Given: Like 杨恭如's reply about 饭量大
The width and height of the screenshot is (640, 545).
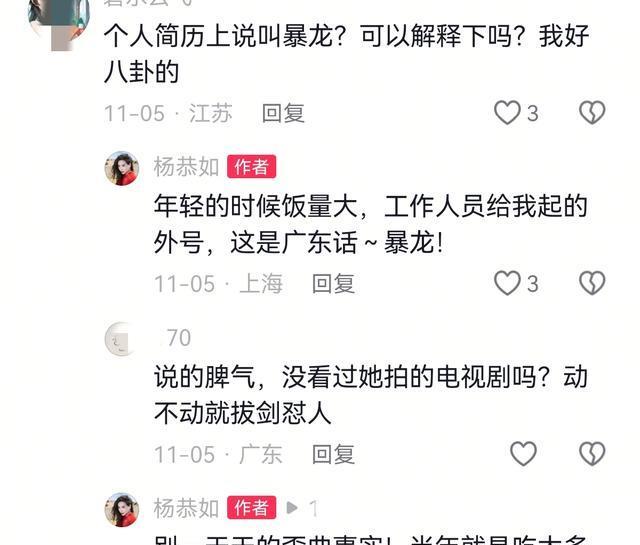Looking at the screenshot, I should click(507, 283).
